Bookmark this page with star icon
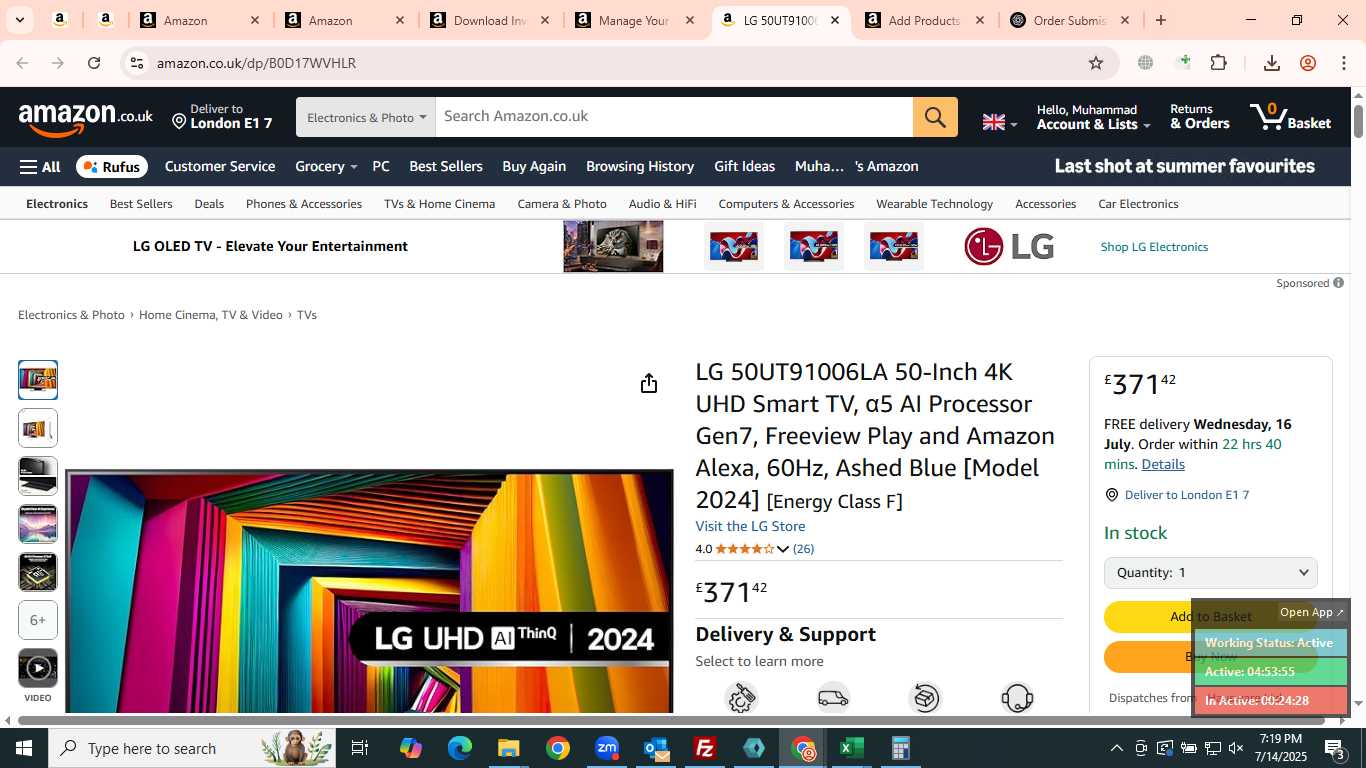Image resolution: width=1366 pixels, height=768 pixels. (x=1096, y=63)
